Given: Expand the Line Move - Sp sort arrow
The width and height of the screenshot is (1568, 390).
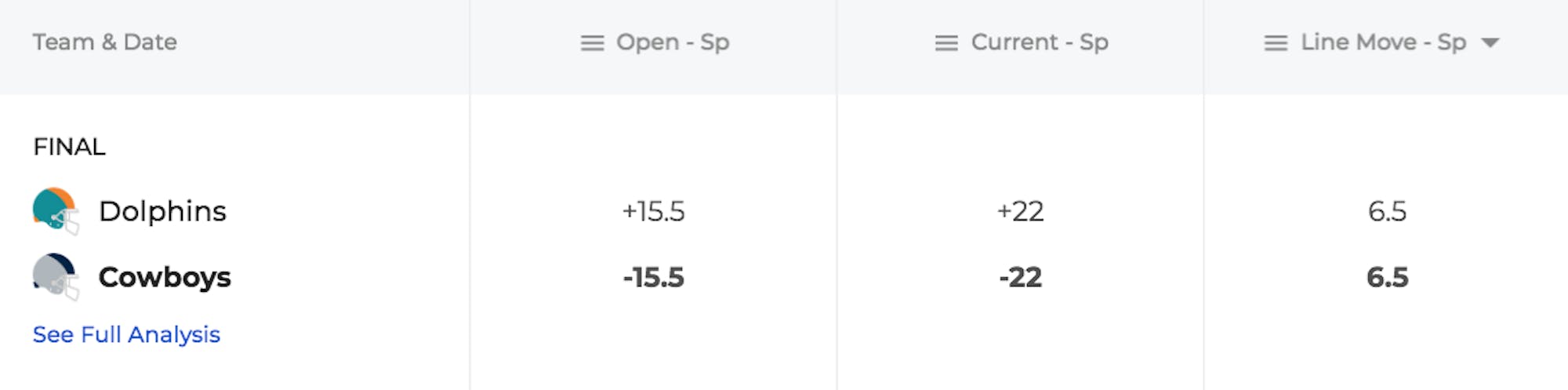Looking at the screenshot, I should click(x=1490, y=43).
